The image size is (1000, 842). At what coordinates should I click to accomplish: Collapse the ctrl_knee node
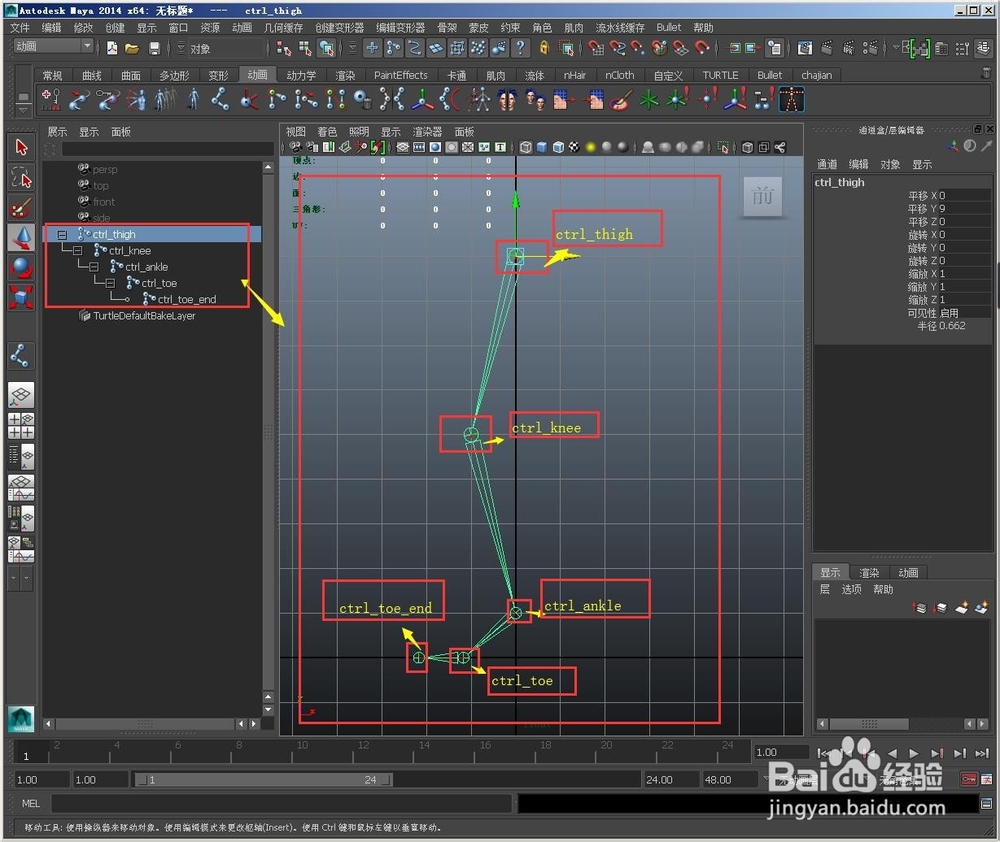(78, 251)
